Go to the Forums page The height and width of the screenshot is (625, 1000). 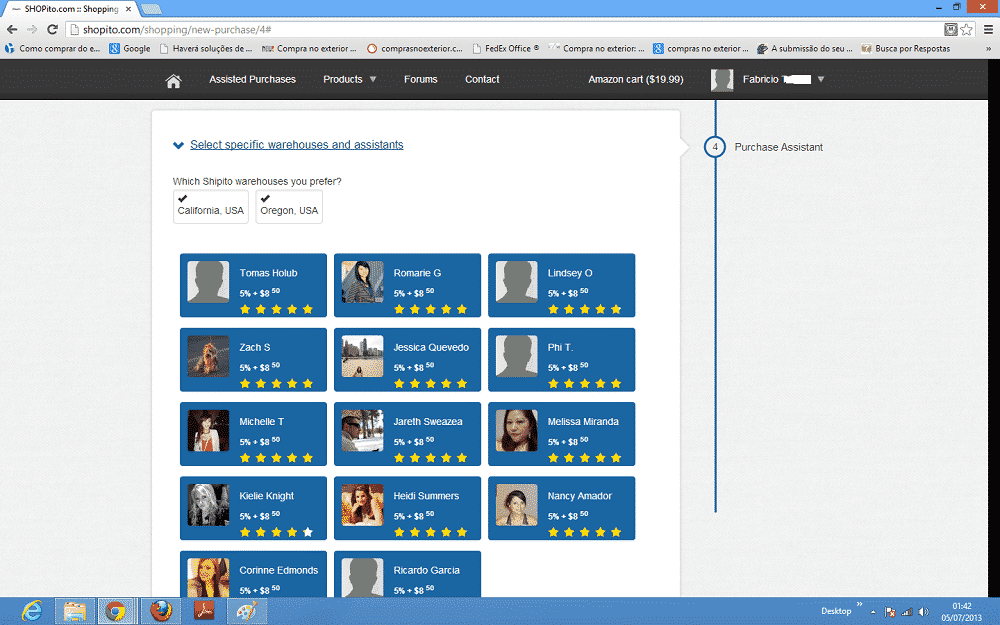coord(421,79)
